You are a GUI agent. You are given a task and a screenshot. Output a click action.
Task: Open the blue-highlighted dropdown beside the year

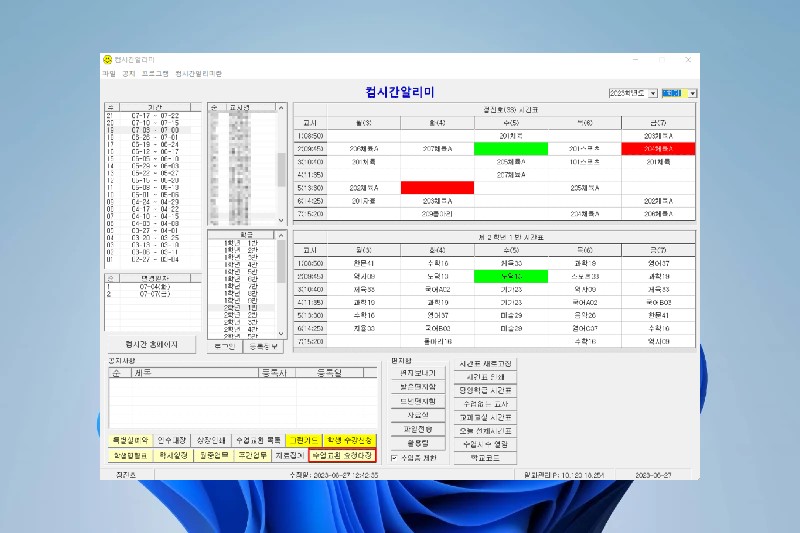(692, 93)
